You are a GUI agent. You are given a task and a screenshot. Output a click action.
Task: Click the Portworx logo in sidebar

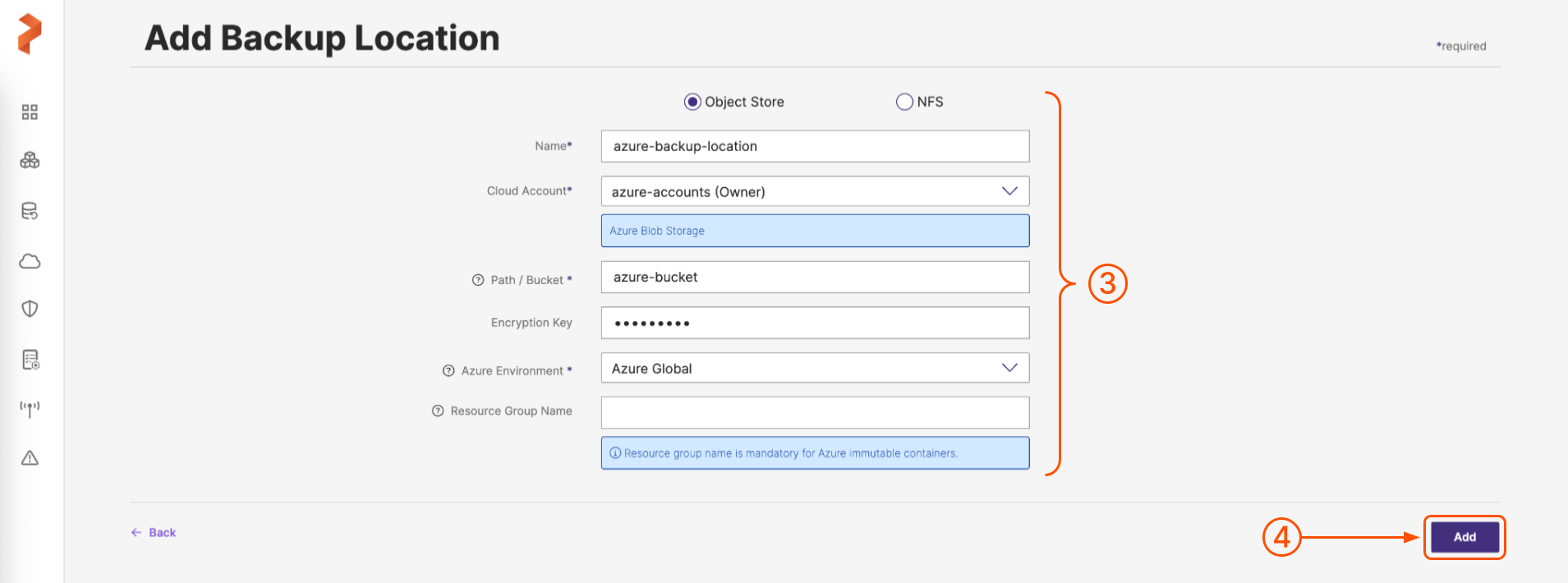30,34
